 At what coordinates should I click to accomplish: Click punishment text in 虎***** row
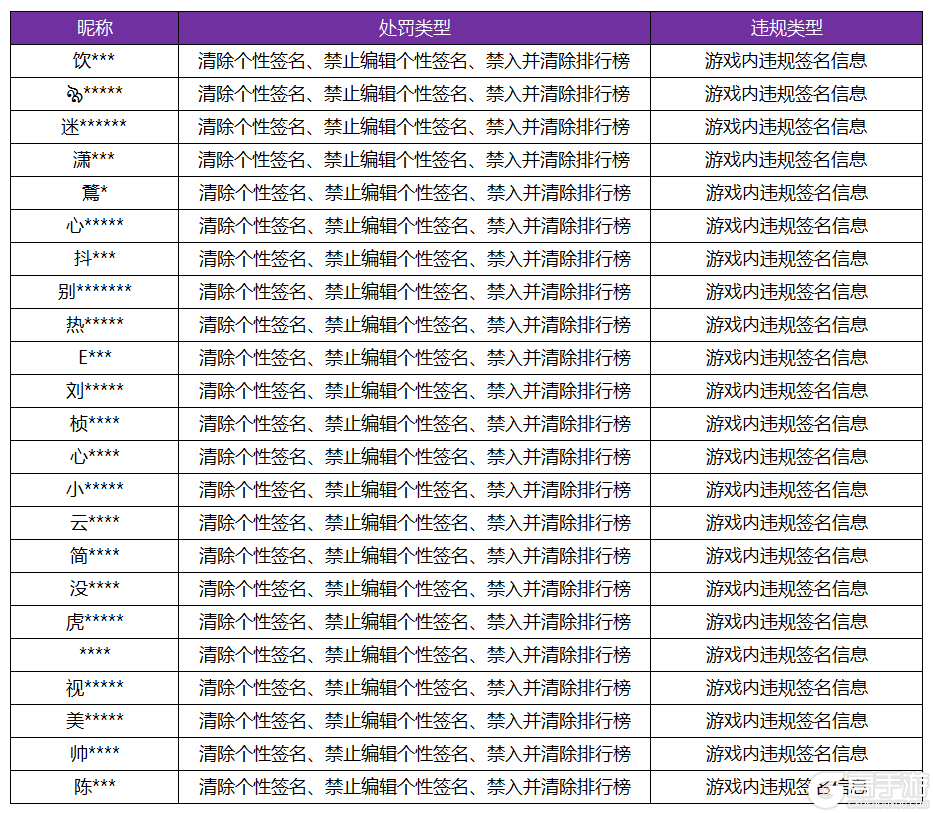tap(414, 622)
